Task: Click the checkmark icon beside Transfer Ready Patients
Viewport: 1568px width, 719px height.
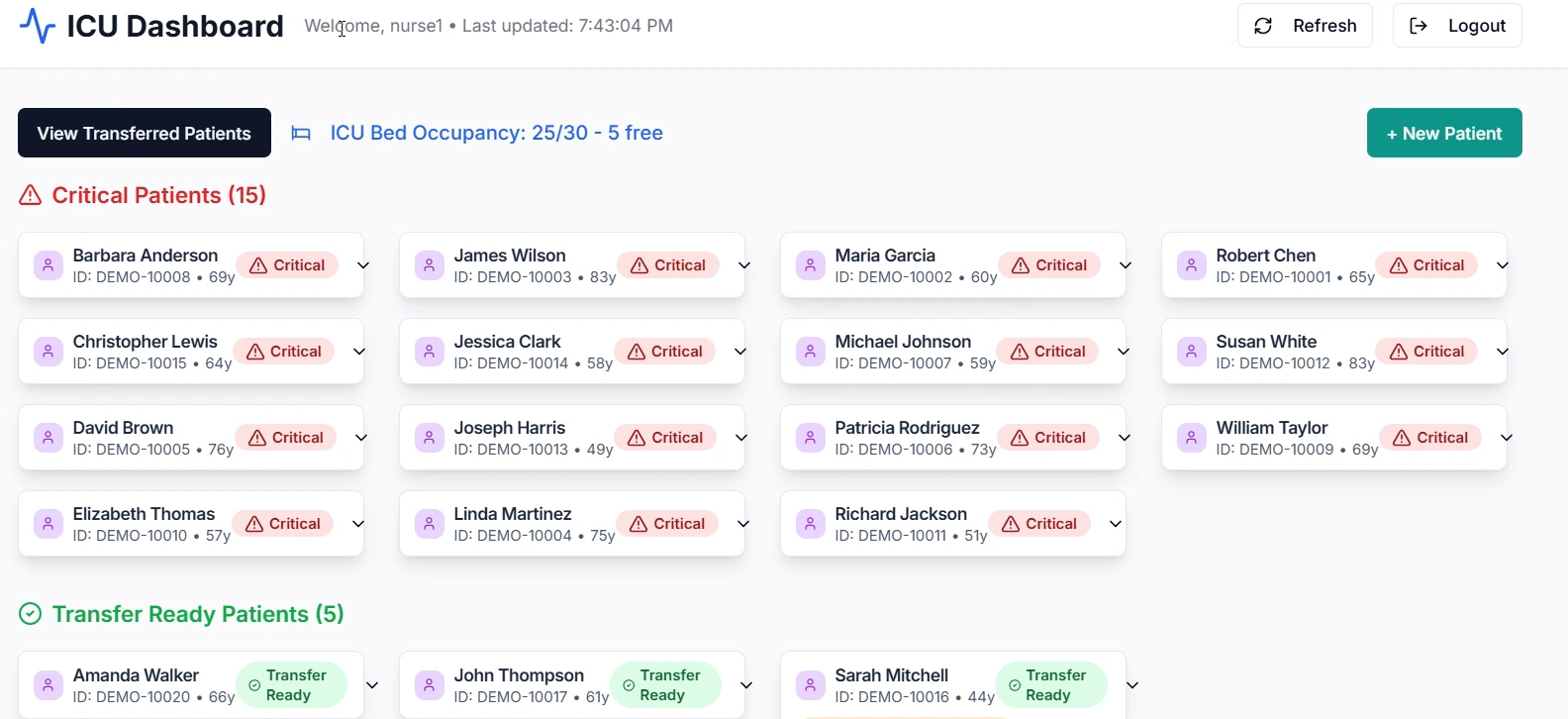Action: tap(31, 614)
